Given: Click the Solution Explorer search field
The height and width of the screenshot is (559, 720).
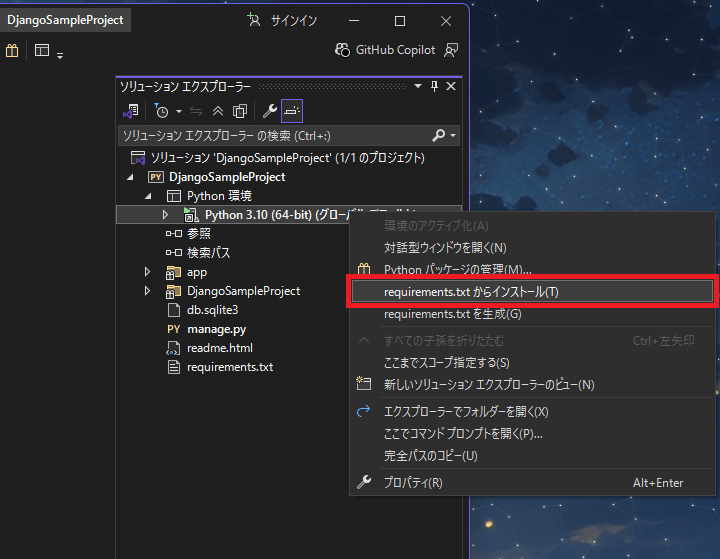Looking at the screenshot, I should (x=275, y=135).
